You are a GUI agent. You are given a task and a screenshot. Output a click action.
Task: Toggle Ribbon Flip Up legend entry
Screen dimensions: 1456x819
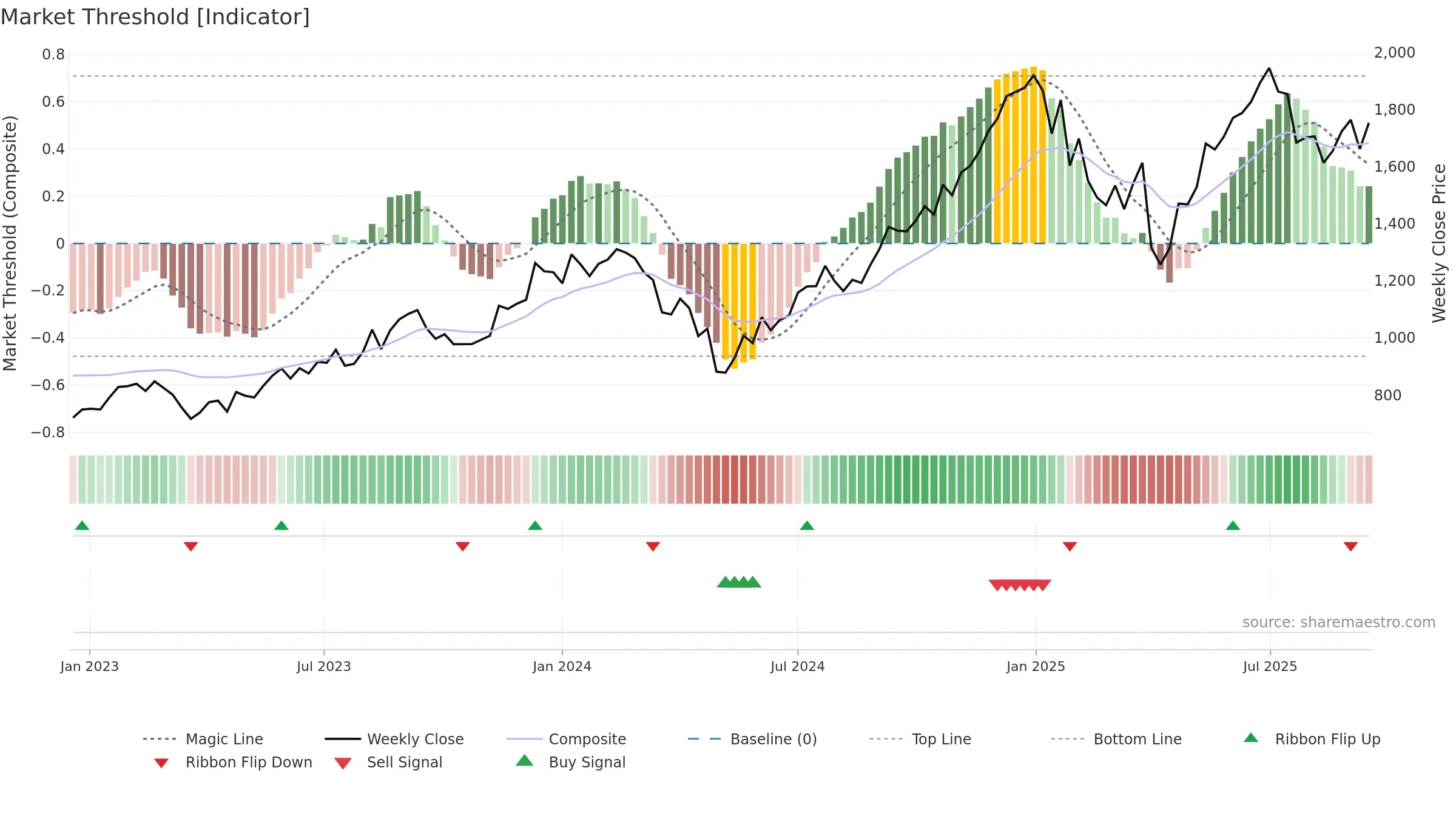pyautogui.click(x=1312, y=739)
